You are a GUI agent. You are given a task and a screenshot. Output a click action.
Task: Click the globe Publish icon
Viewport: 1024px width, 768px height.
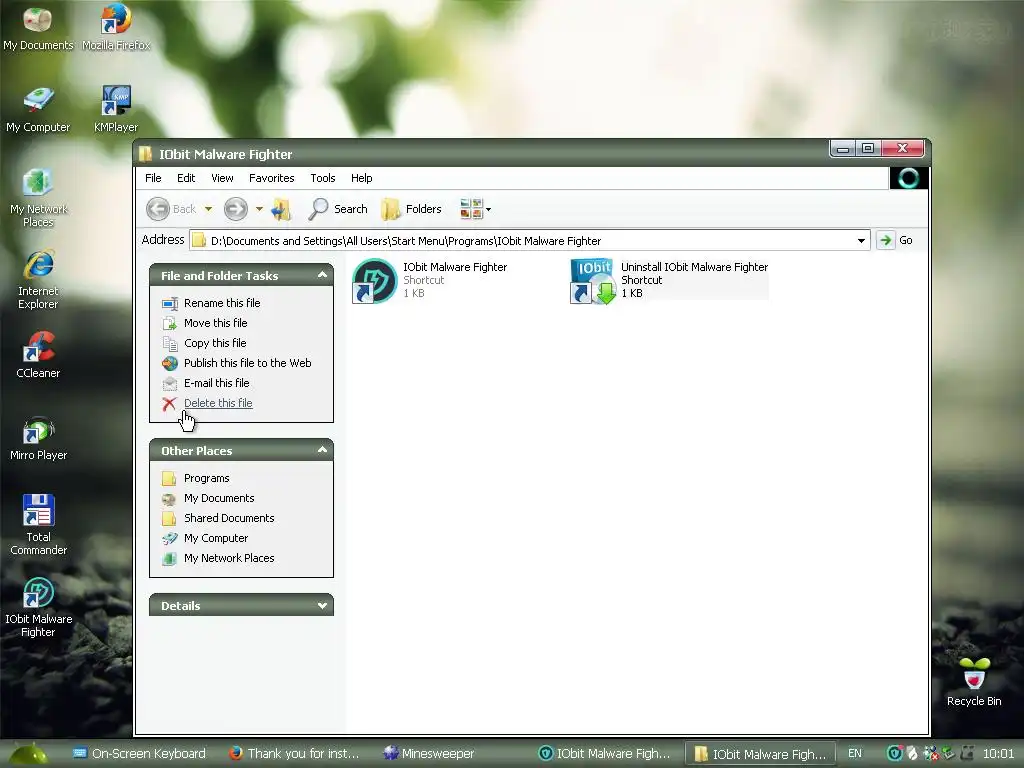click(170, 363)
